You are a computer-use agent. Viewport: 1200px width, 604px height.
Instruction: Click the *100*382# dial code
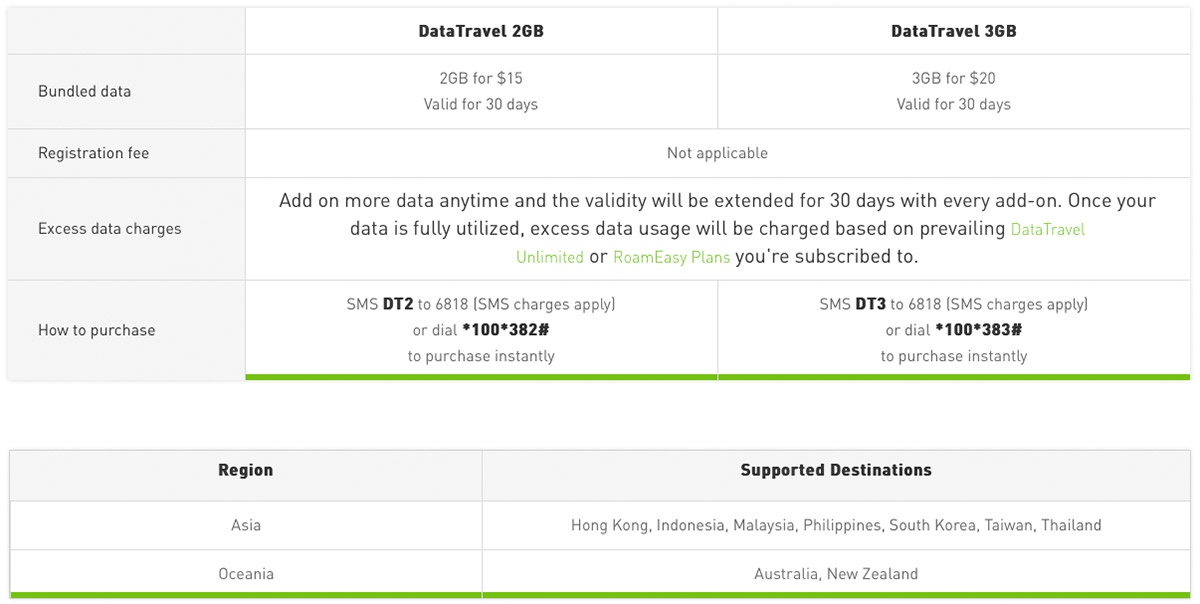tap(506, 330)
